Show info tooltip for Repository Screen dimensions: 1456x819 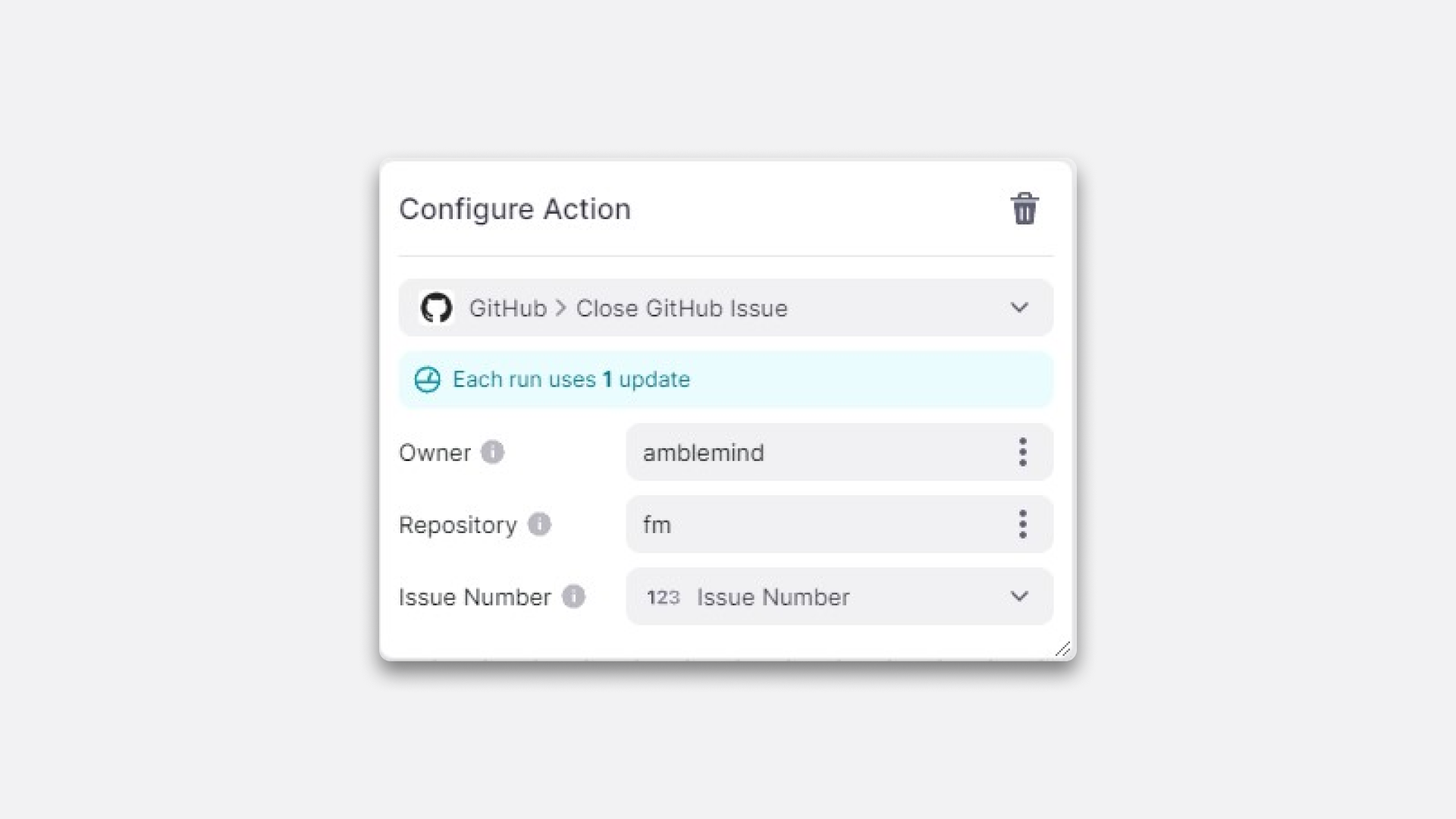[x=539, y=524]
